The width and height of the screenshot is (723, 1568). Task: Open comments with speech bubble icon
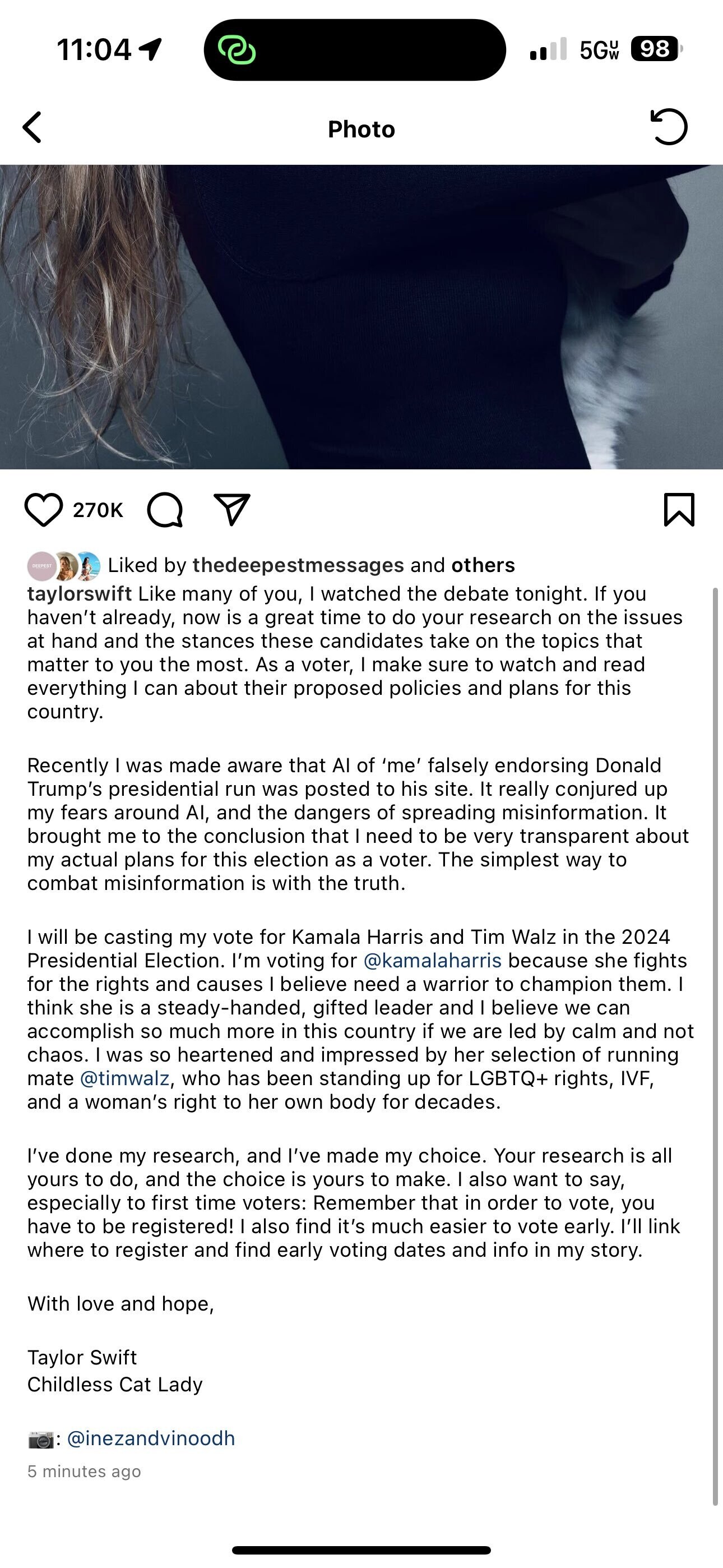(165, 509)
